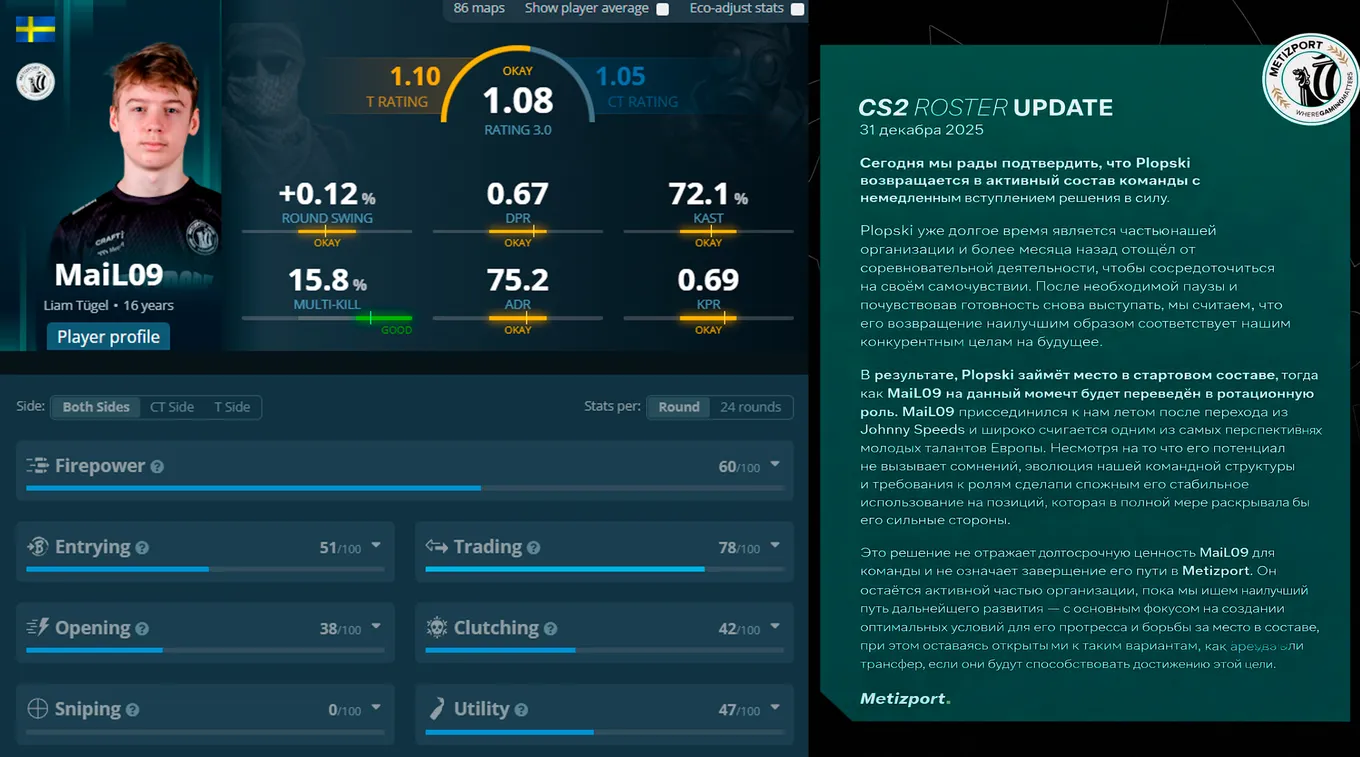
Task: Click the Utility grenade icon
Action: coord(437,709)
